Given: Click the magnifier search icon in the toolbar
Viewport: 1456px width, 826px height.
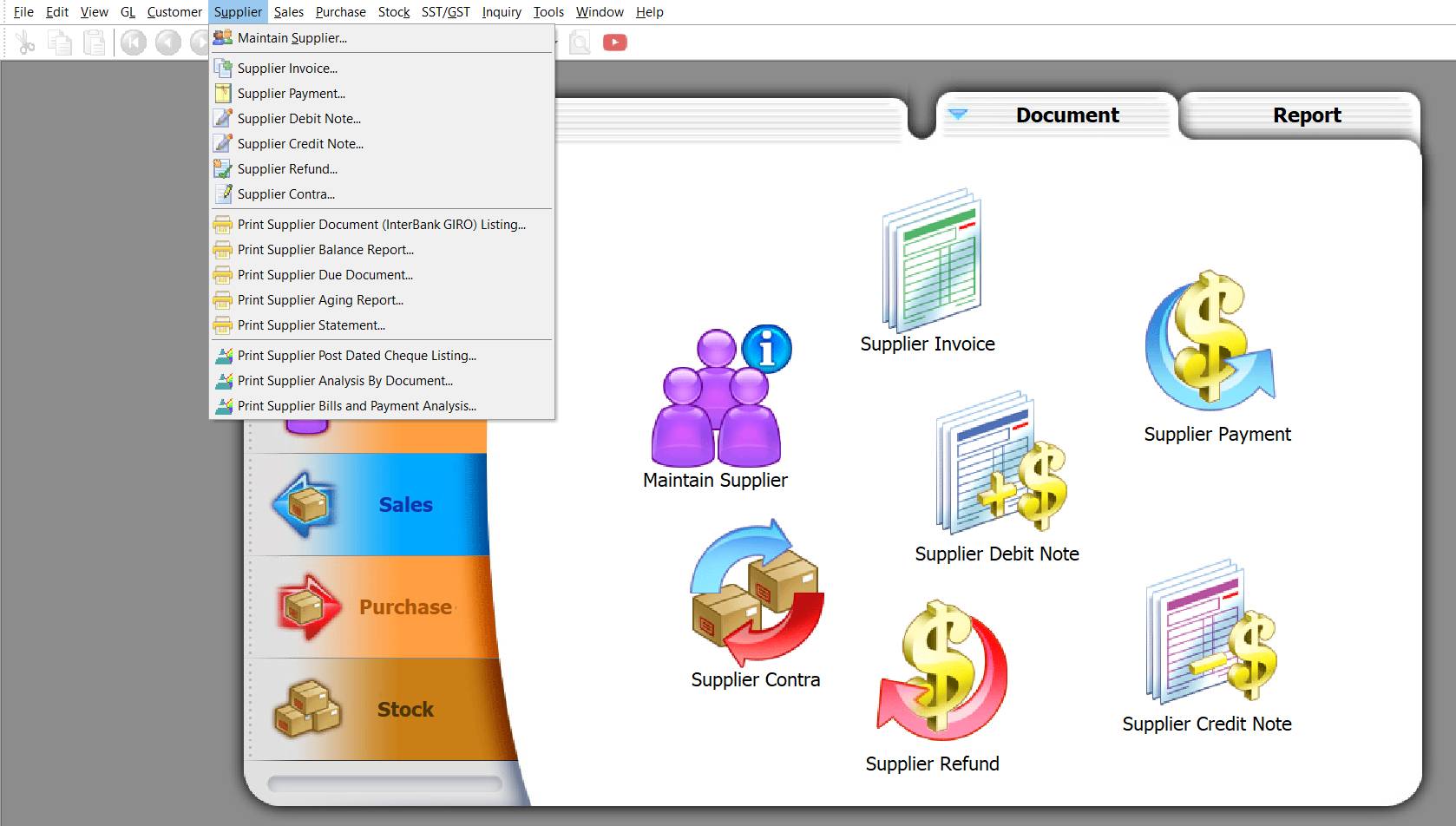Looking at the screenshot, I should 578,41.
